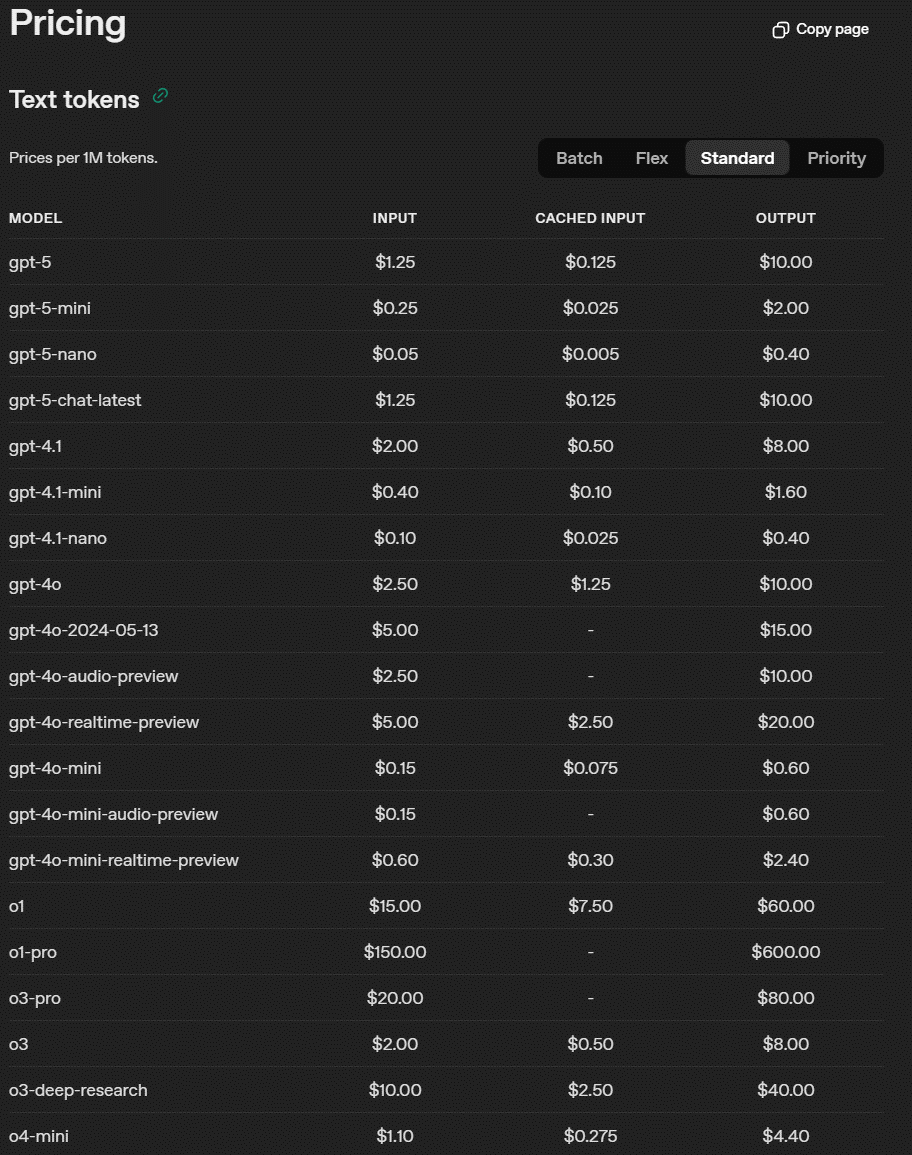
Task: Select the gpt-5 model row name
Action: click(x=30, y=262)
